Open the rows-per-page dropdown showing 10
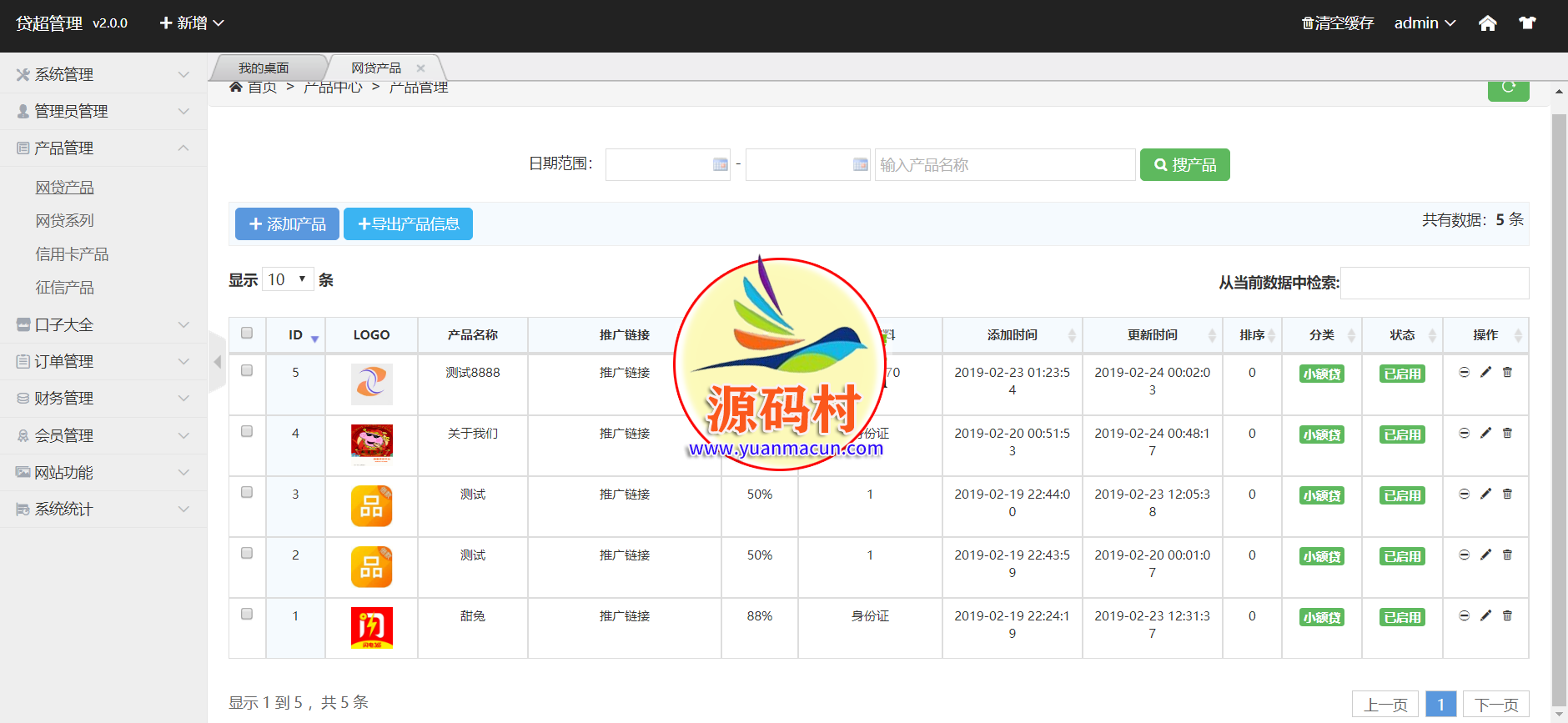The height and width of the screenshot is (723, 1568). (288, 279)
